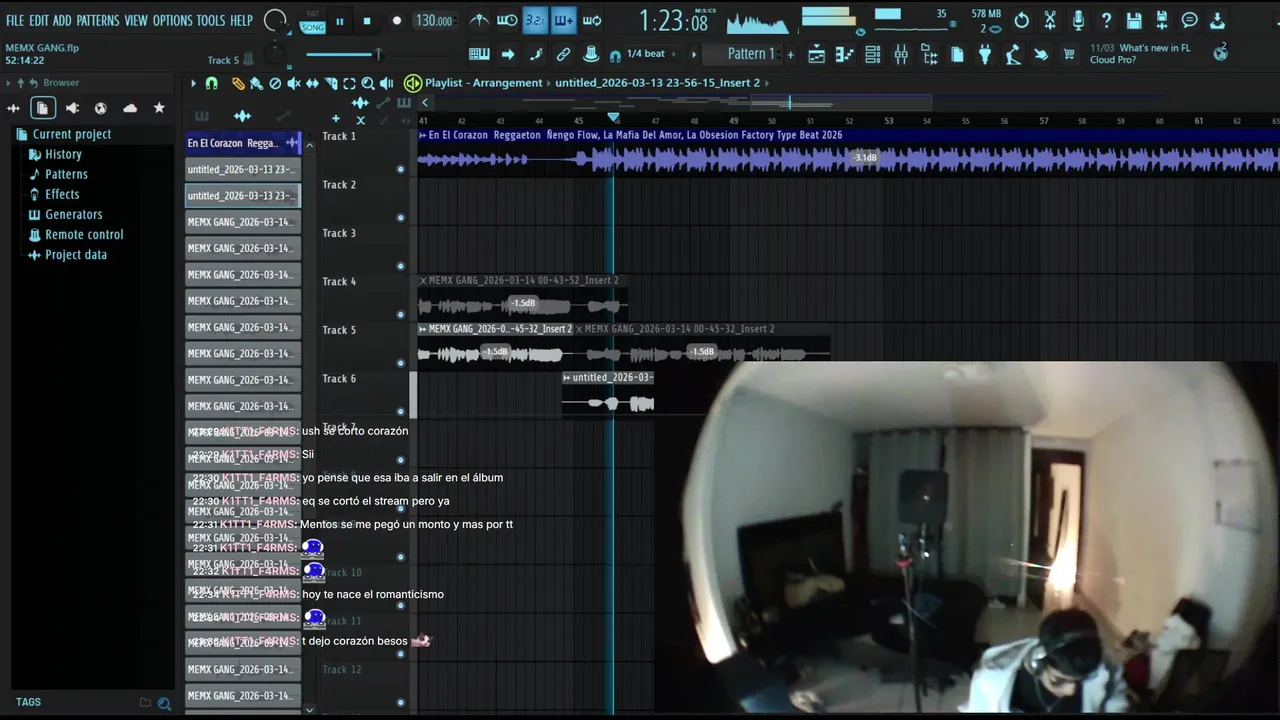Save the project with disk icon
This screenshot has height=720, width=1280.
tap(1134, 20)
